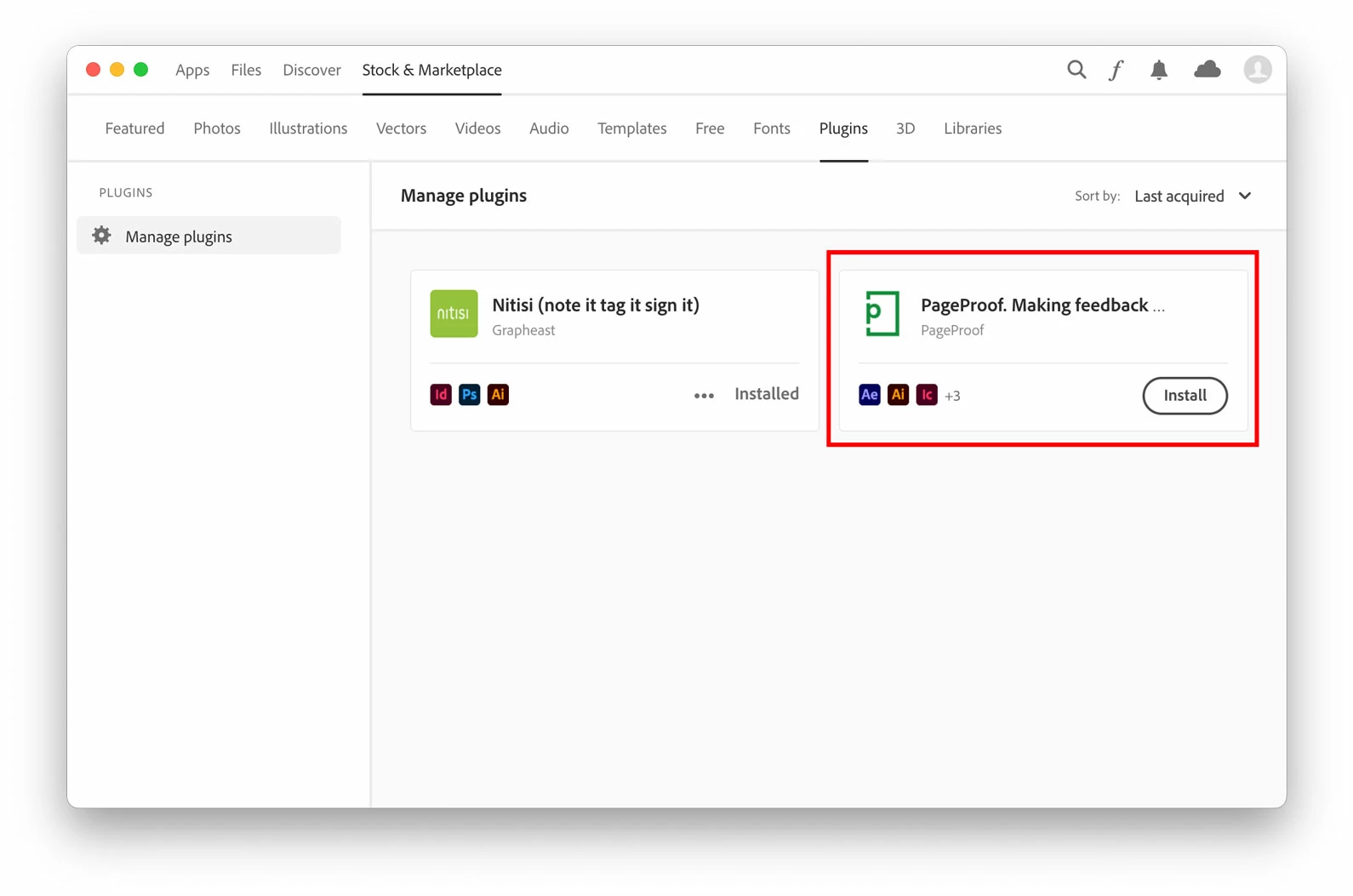This screenshot has height=896, width=1353.
Task: Click InCopy icon on PageProof card
Action: [x=927, y=395]
